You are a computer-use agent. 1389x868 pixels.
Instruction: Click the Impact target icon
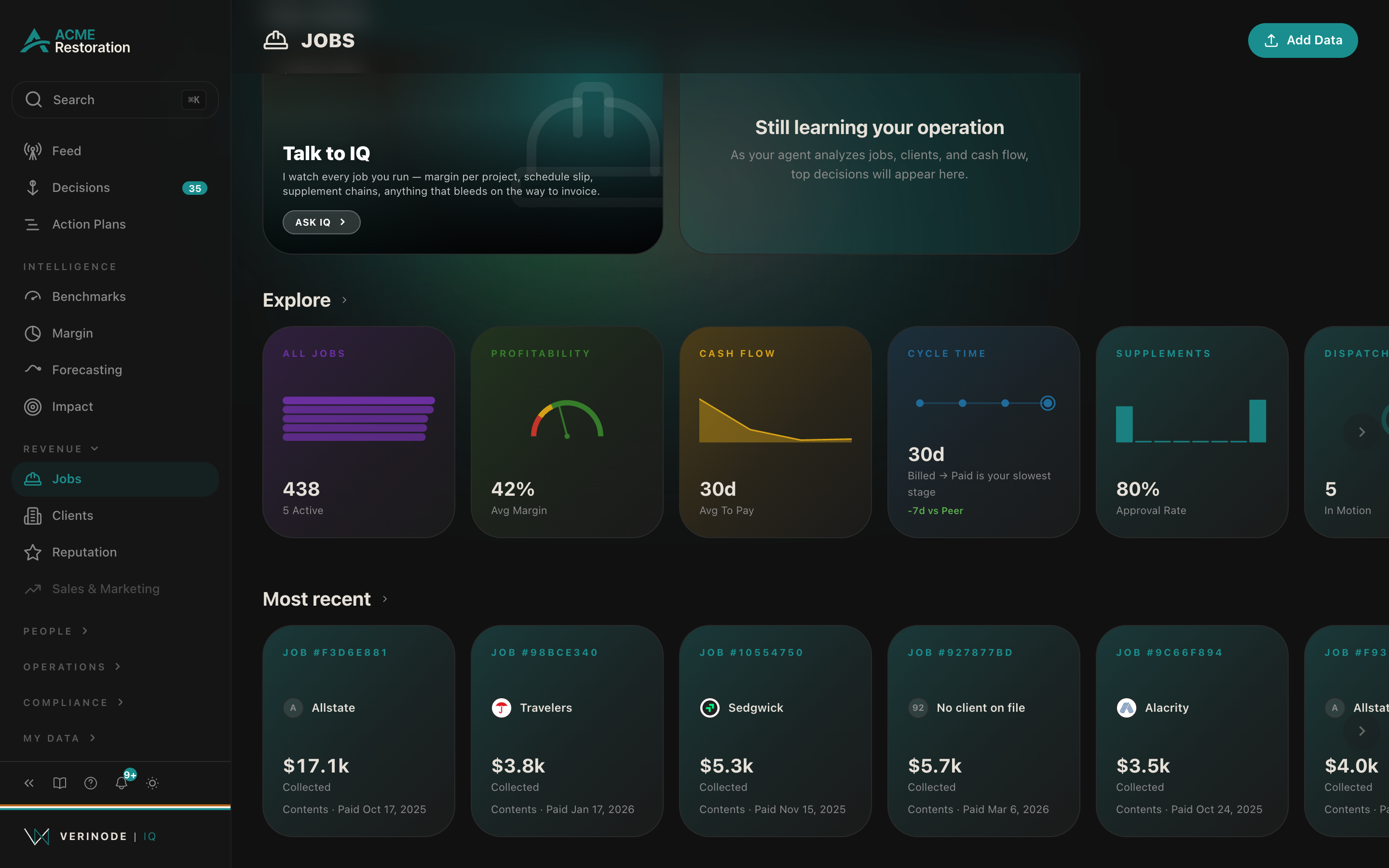click(x=33, y=407)
